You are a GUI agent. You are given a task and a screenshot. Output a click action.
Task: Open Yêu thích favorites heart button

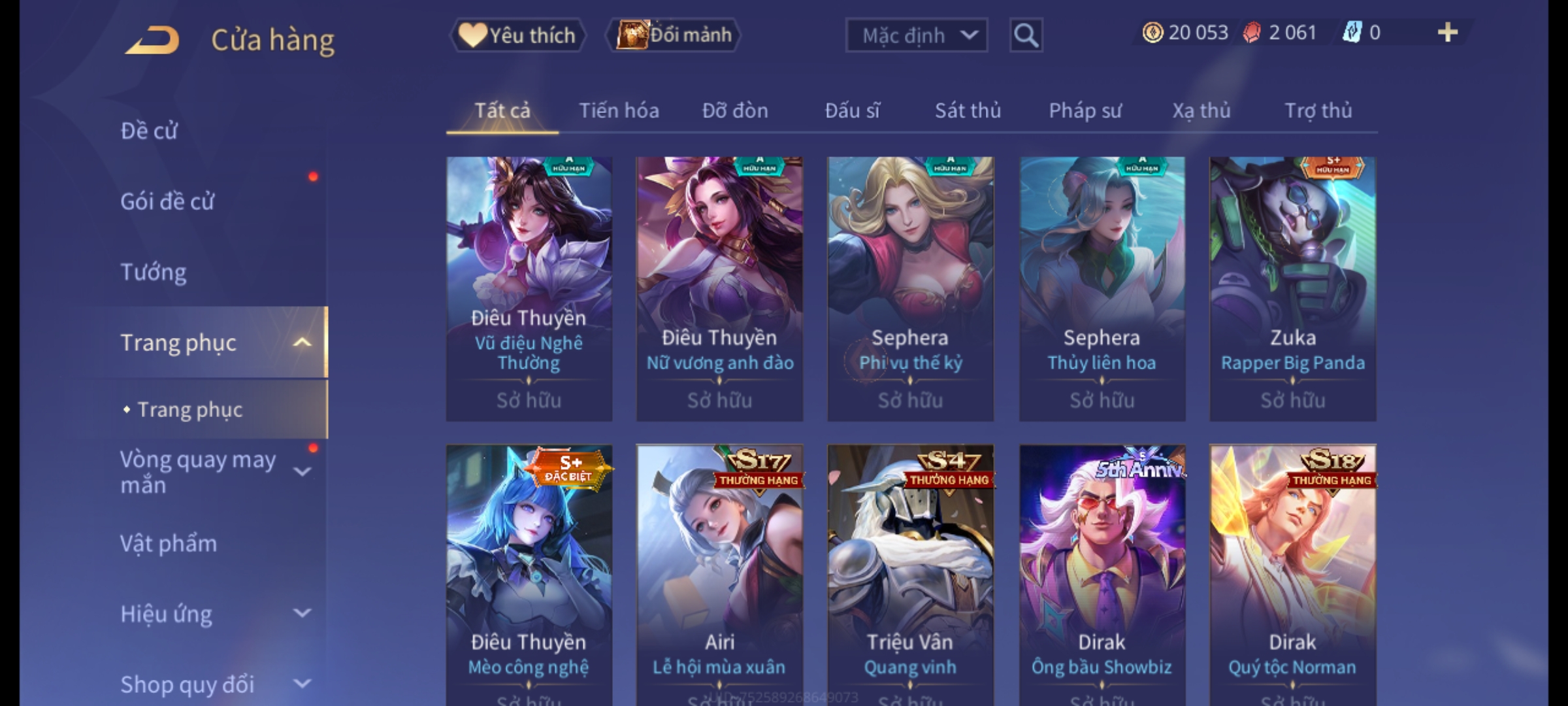pyautogui.click(x=517, y=35)
